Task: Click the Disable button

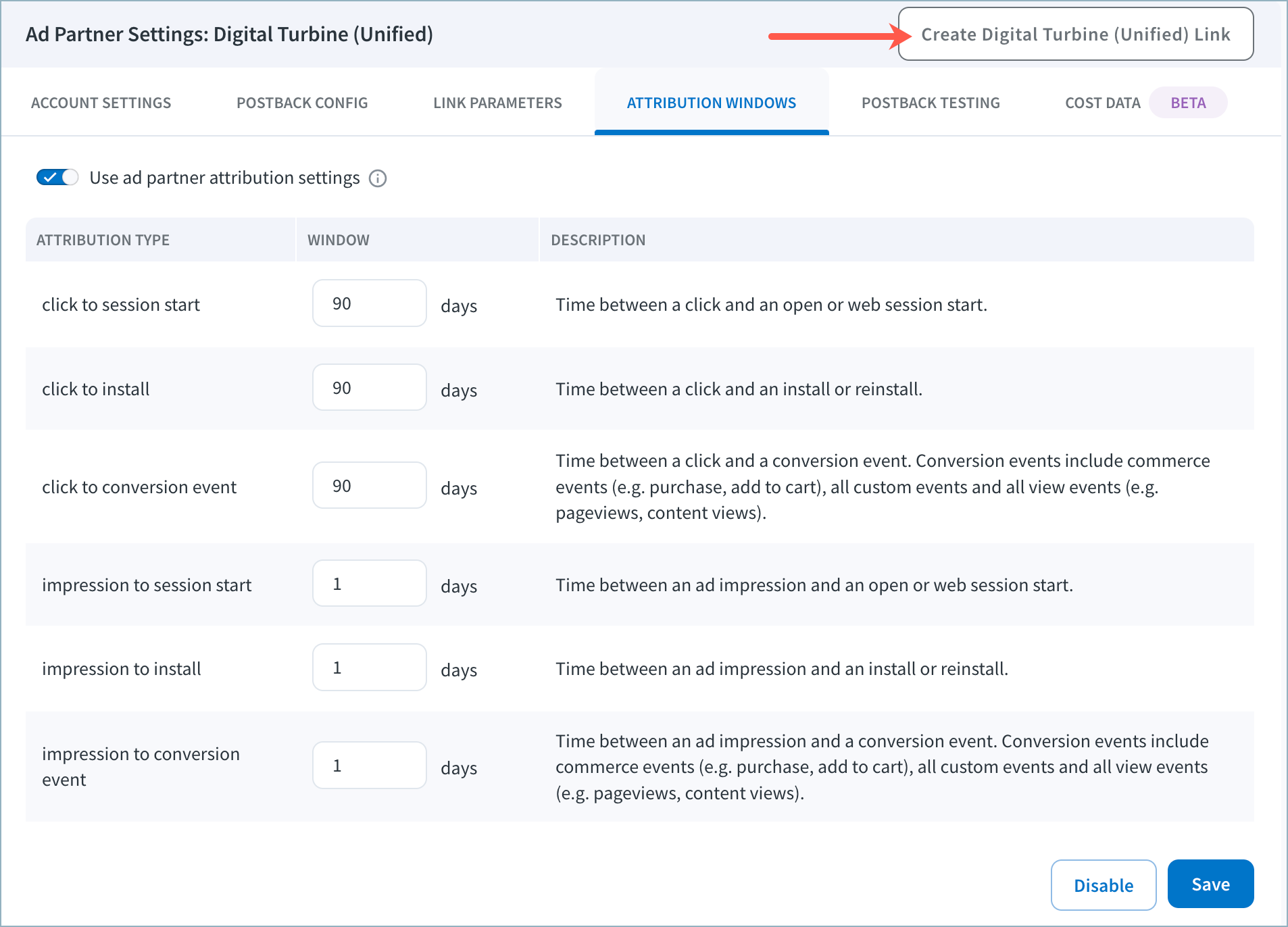Action: pyautogui.click(x=1104, y=885)
